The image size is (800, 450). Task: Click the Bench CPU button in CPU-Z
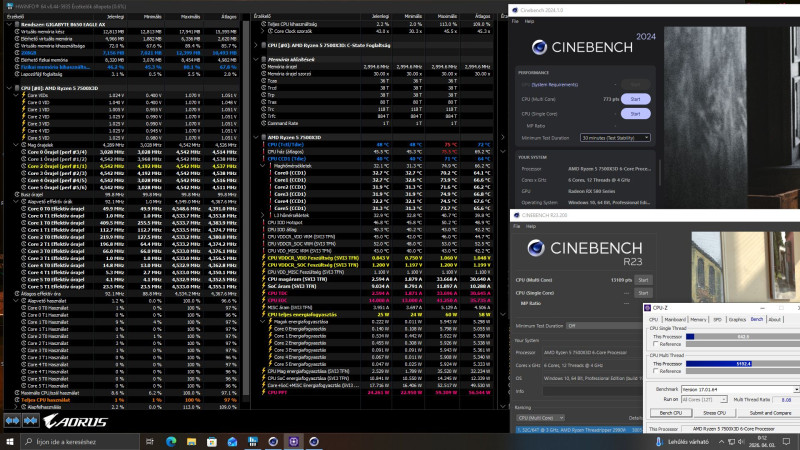click(x=670, y=412)
